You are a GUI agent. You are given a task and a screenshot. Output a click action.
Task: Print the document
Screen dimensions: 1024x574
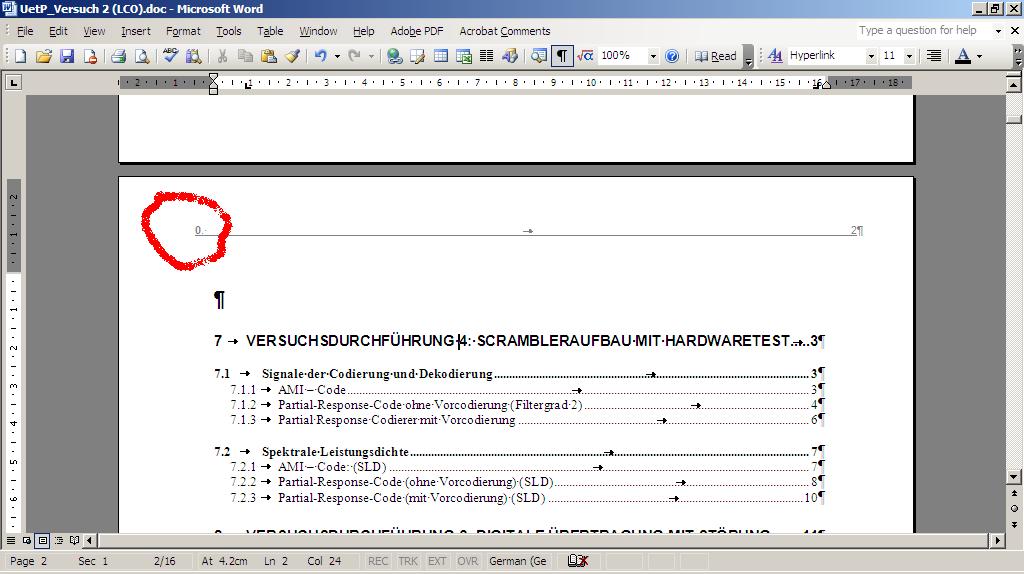pos(118,56)
